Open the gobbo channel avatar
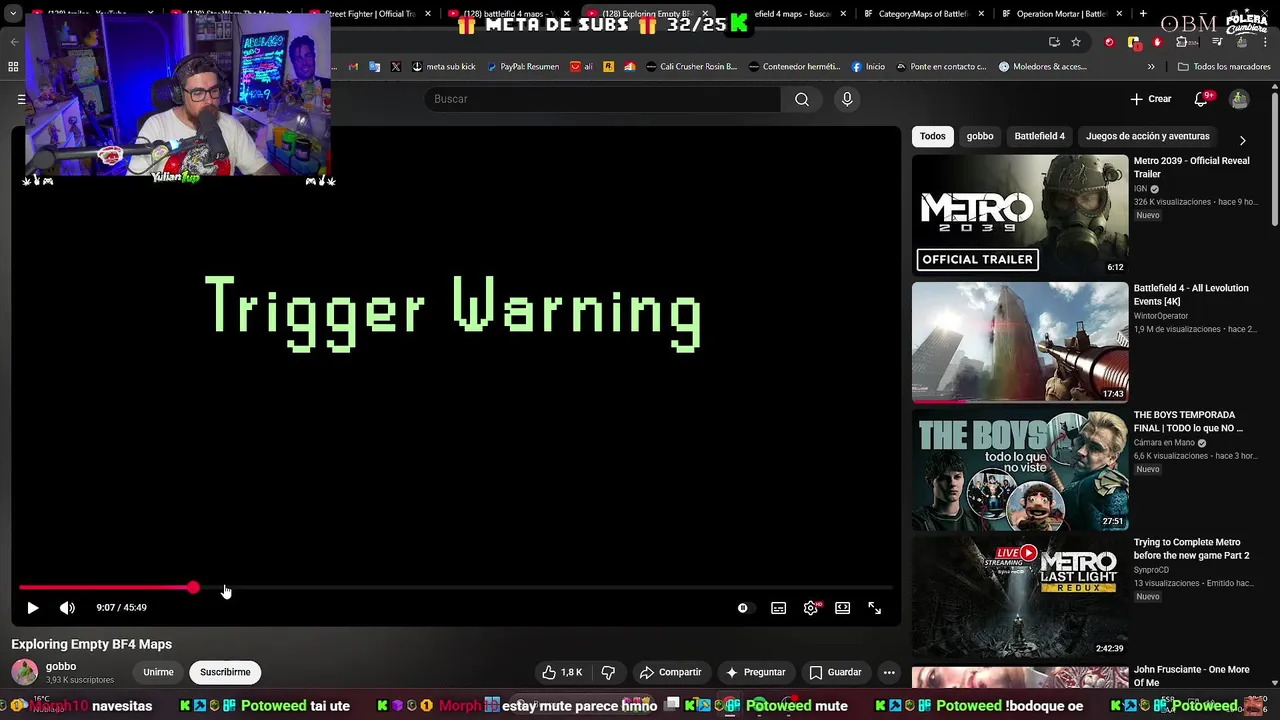 tap(24, 672)
